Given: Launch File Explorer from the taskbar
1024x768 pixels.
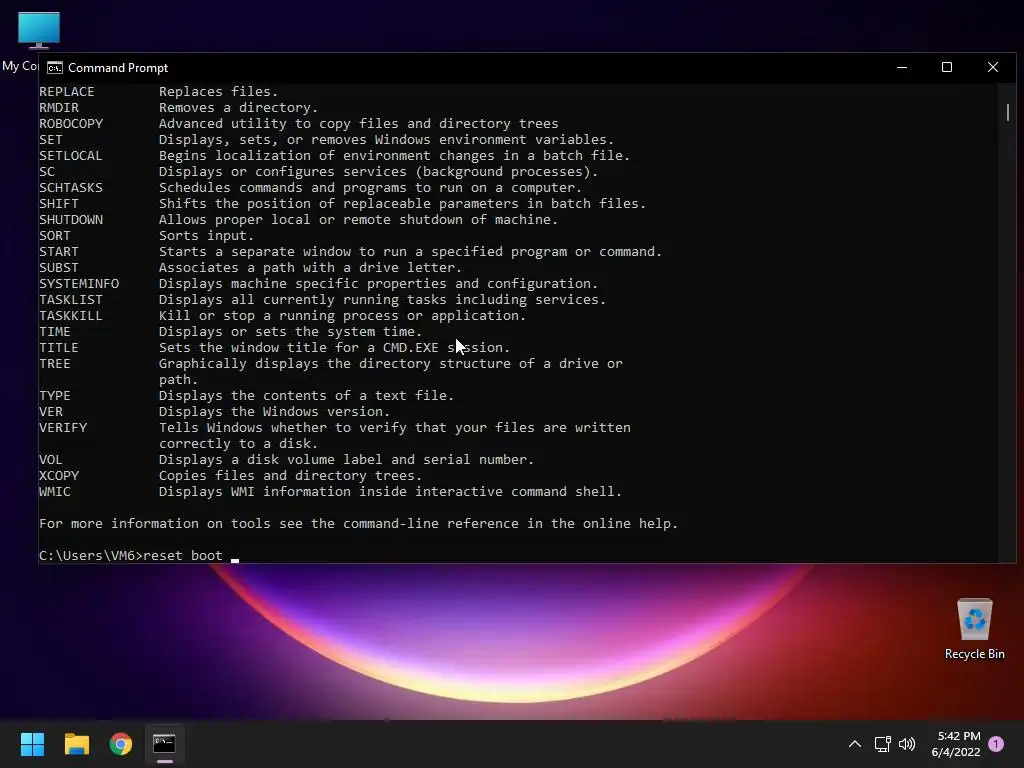Looking at the screenshot, I should [x=76, y=744].
